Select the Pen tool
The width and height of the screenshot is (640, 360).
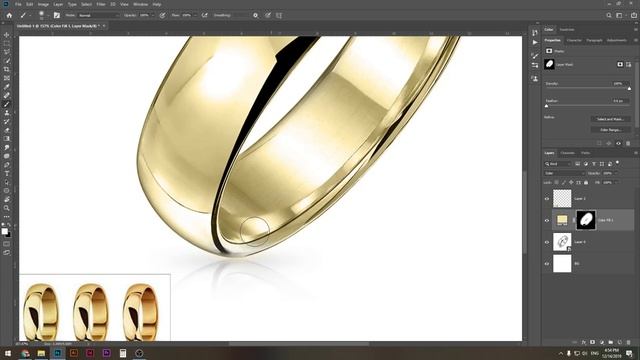coord(7,165)
